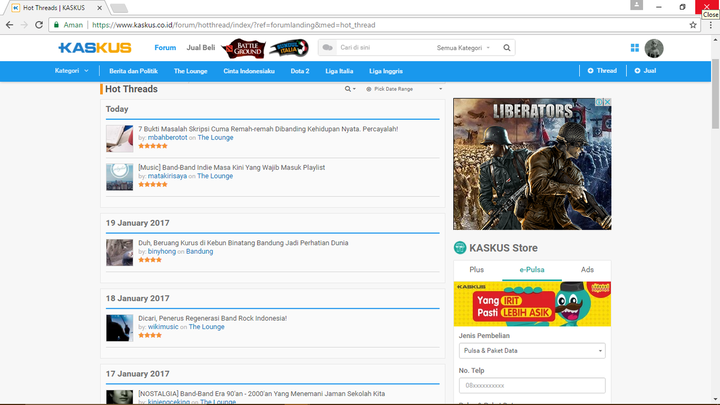This screenshot has width=720, height=405.
Task: Open the grid apps menu icon
Action: (x=635, y=48)
